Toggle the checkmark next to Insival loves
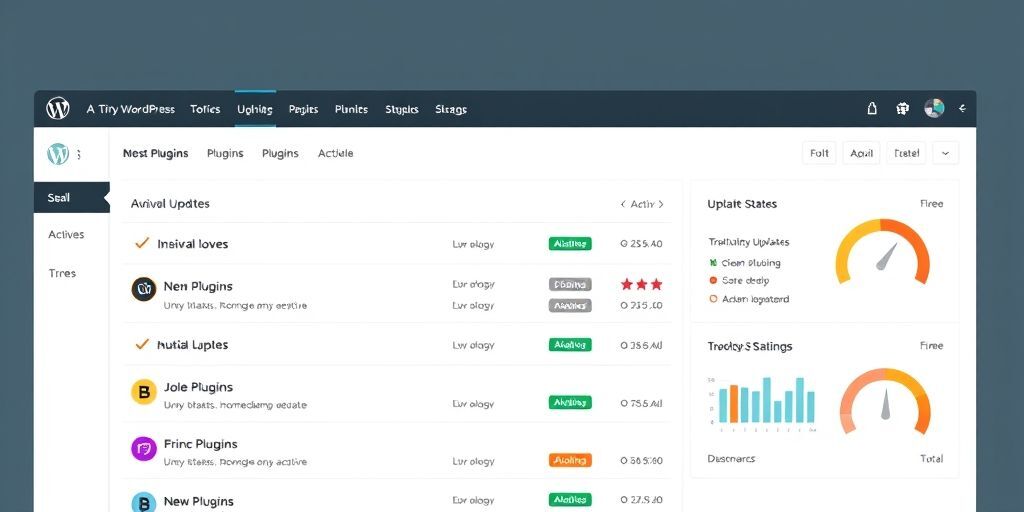The height and width of the screenshot is (512, 1024). tap(142, 243)
